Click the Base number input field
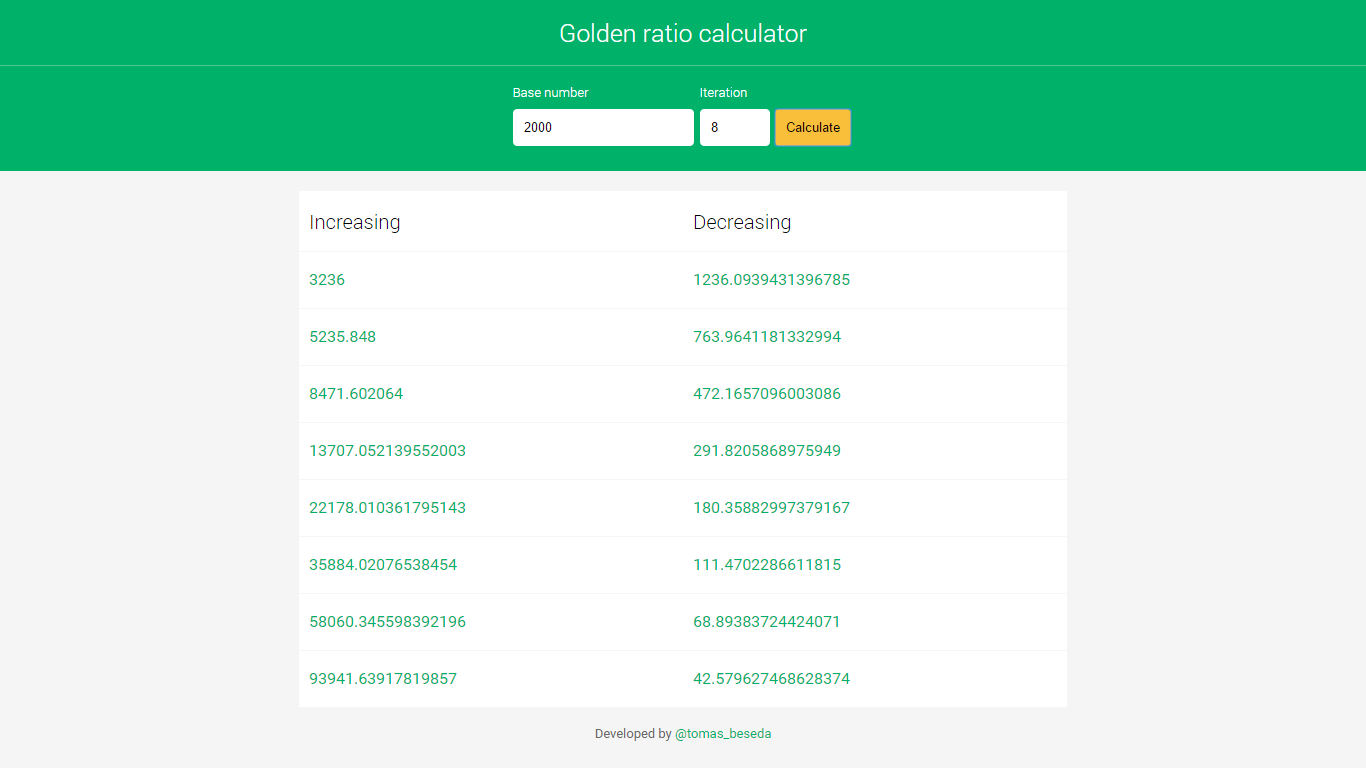Viewport: 1366px width, 768px height. point(603,127)
